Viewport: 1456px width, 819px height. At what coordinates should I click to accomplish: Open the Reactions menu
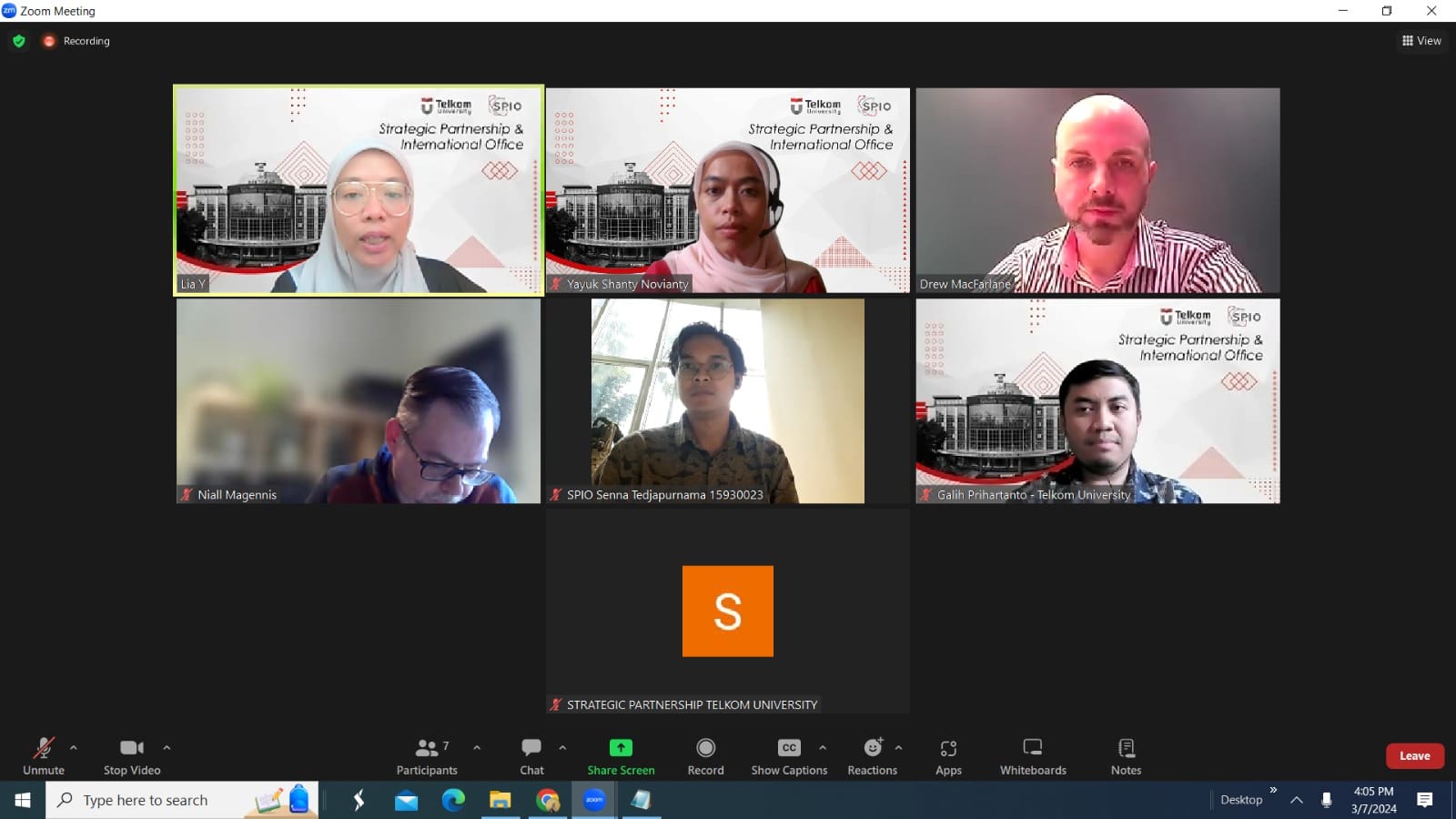(x=872, y=756)
